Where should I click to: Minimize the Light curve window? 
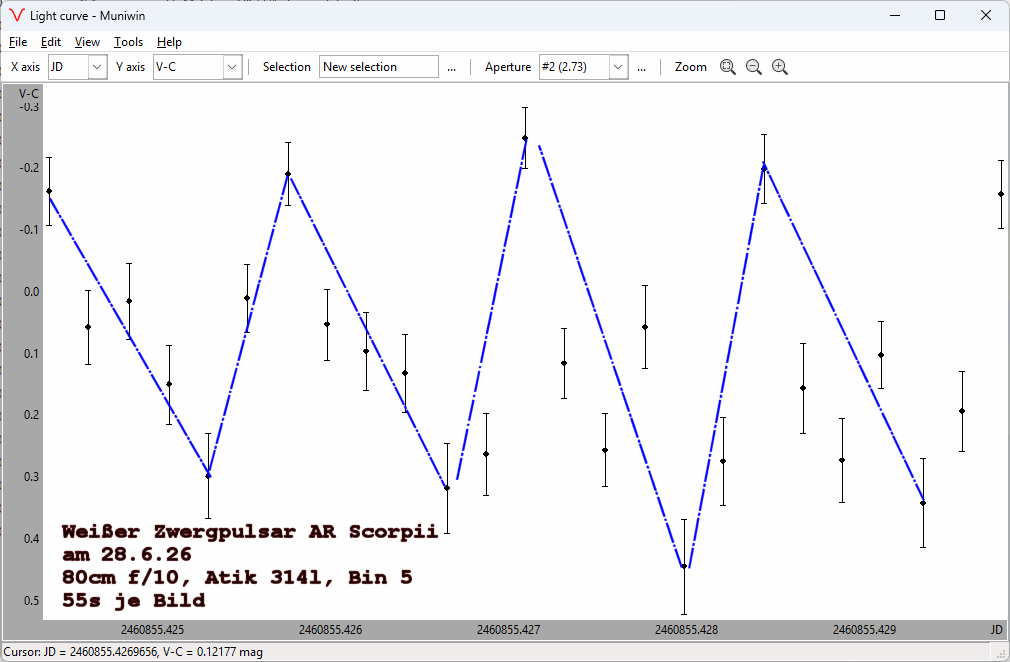pos(894,15)
